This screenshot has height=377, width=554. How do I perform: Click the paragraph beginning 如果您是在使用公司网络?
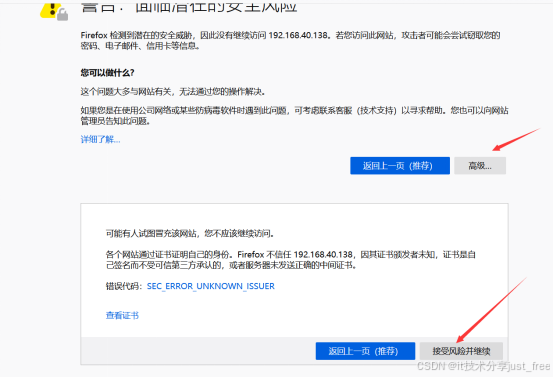click(x=295, y=116)
